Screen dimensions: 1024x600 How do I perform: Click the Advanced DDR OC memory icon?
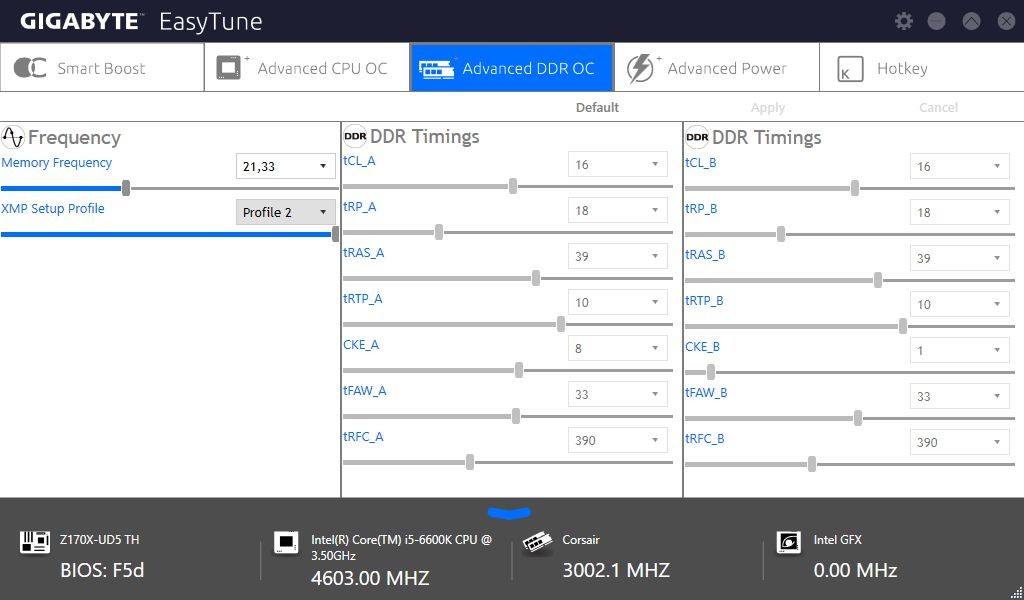[x=437, y=68]
